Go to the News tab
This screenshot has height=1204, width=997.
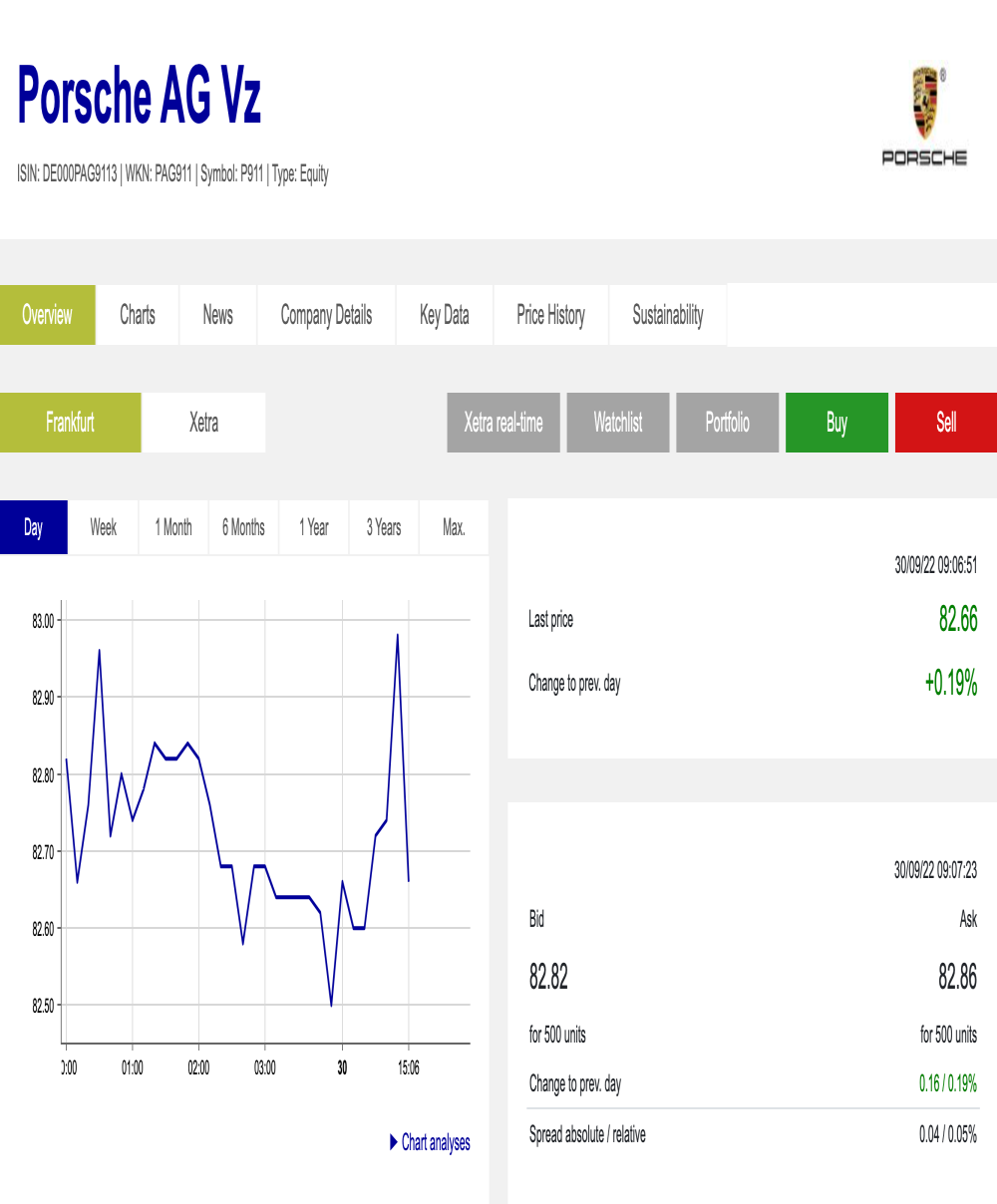[218, 315]
